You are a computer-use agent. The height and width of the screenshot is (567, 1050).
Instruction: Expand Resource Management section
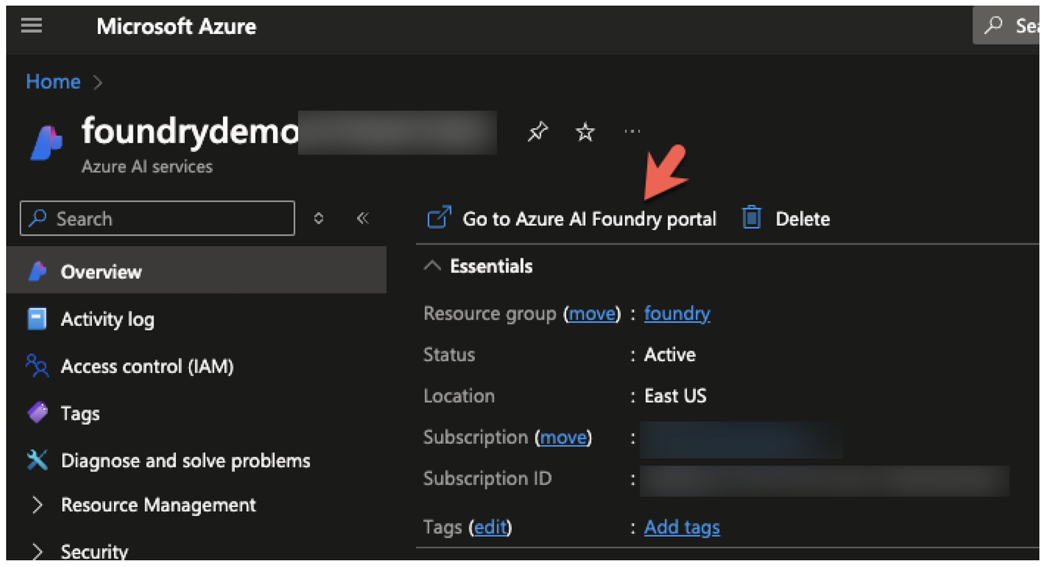158,505
